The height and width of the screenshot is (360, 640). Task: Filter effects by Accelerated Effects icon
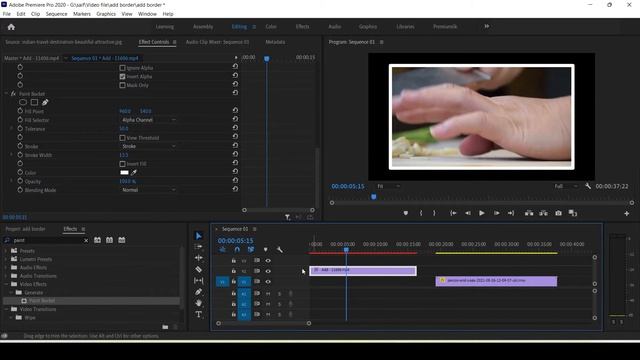(98, 240)
